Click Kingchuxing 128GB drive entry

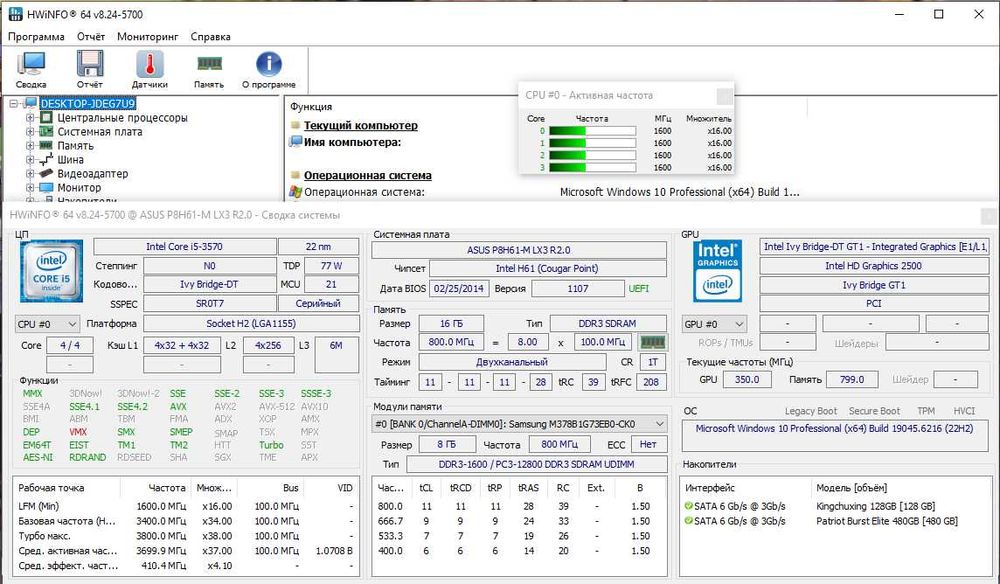876,506
